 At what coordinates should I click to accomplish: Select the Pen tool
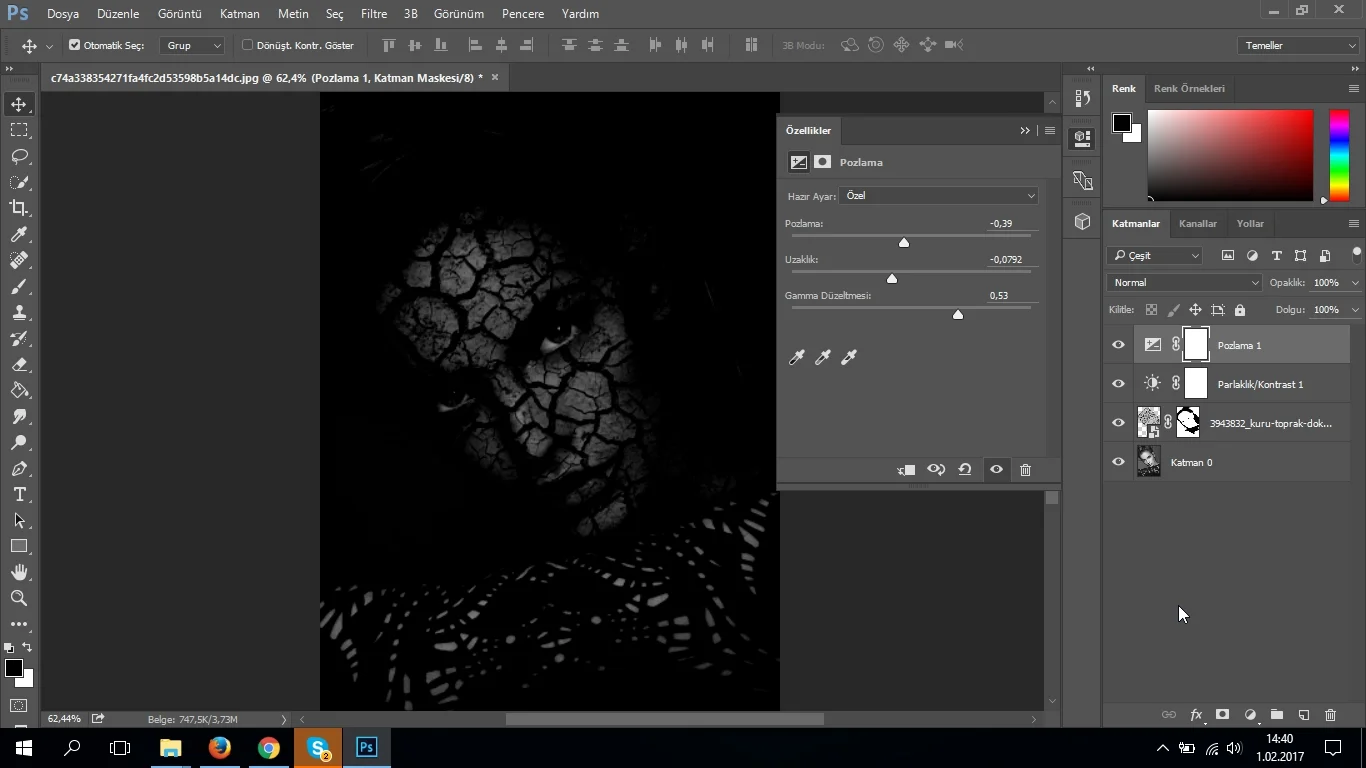click(x=19, y=469)
